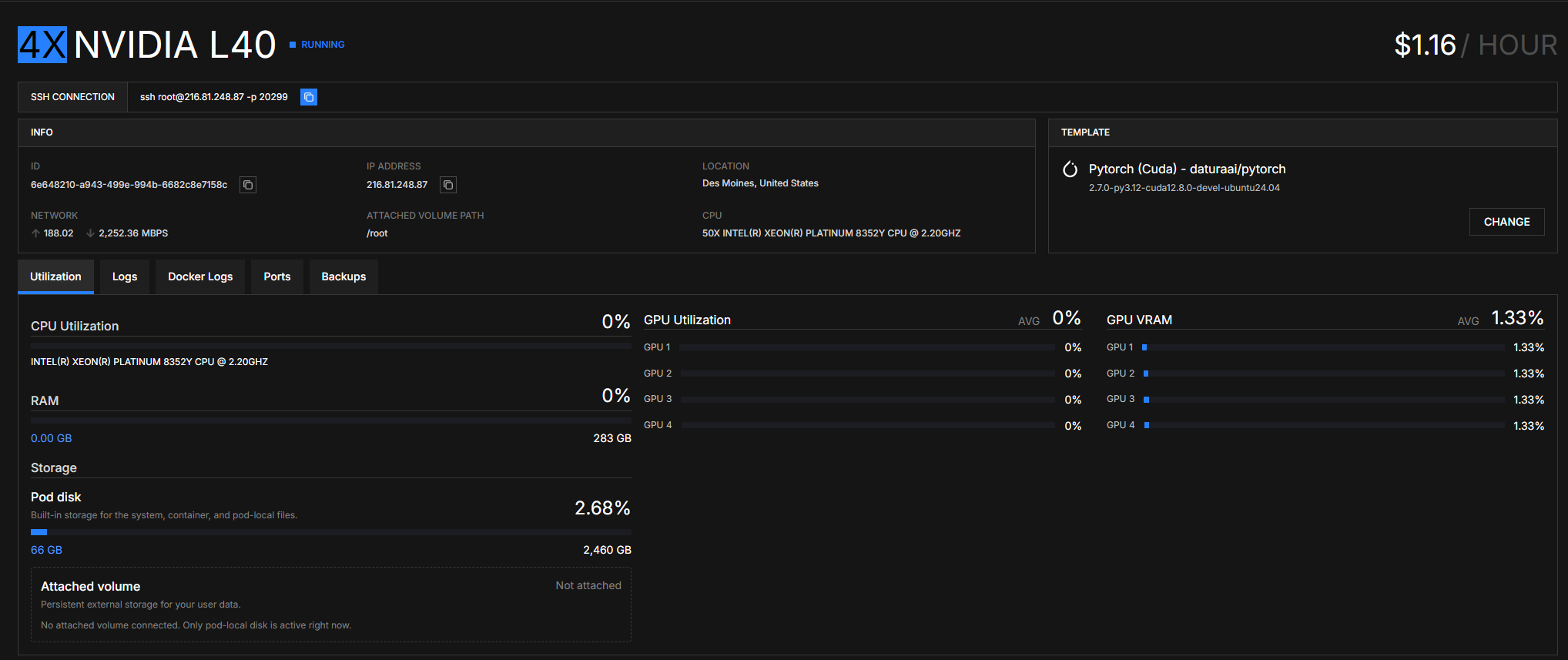
Task: Click the GPU 2 utilization bar
Action: [867, 374]
